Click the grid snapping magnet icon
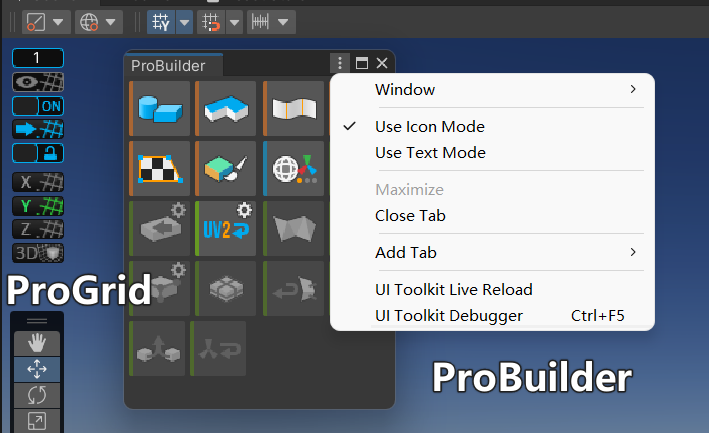Viewport: 709px width, 433px height. 211,22
